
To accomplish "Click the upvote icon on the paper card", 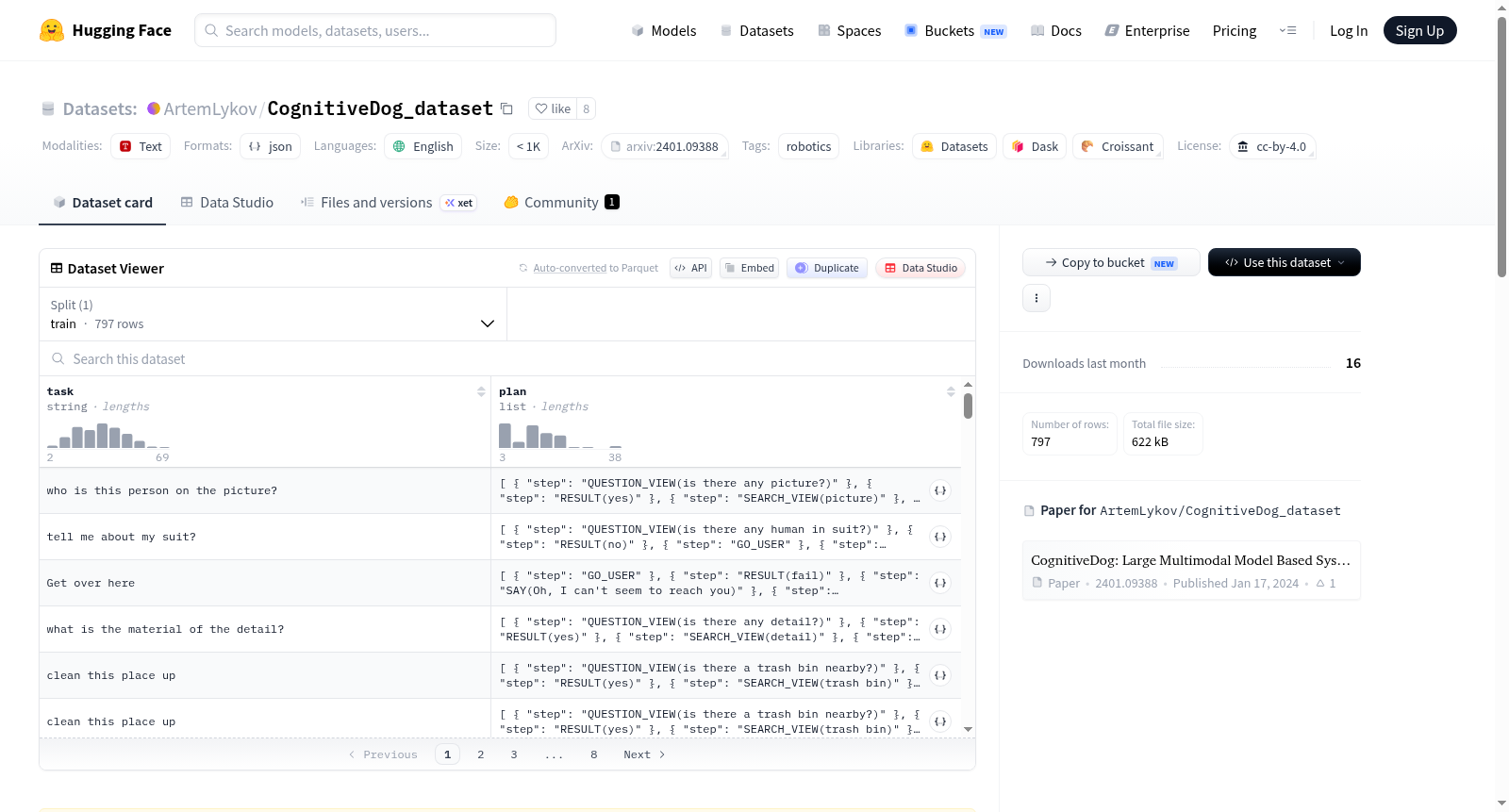I will [x=1320, y=583].
